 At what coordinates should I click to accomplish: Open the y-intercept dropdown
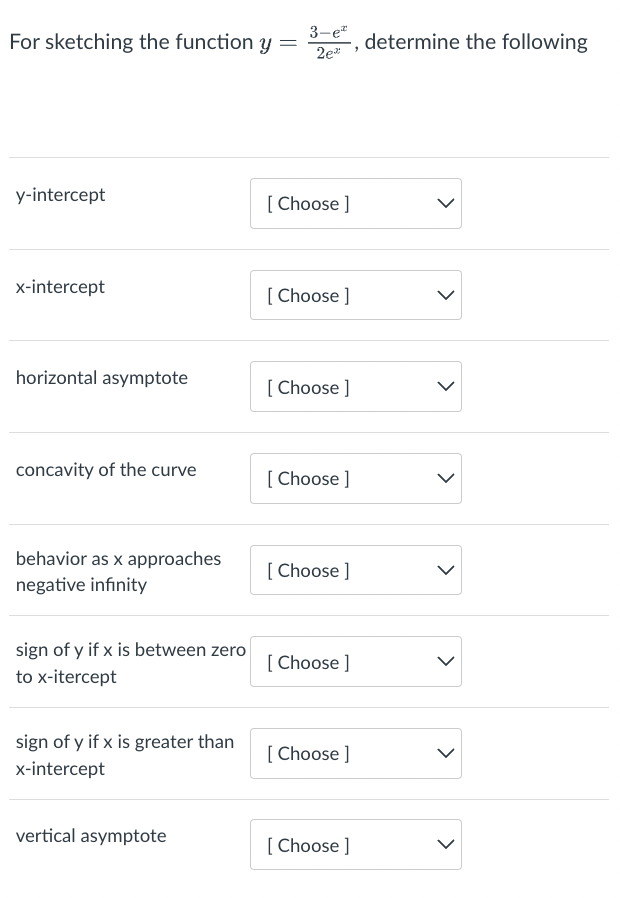point(355,204)
